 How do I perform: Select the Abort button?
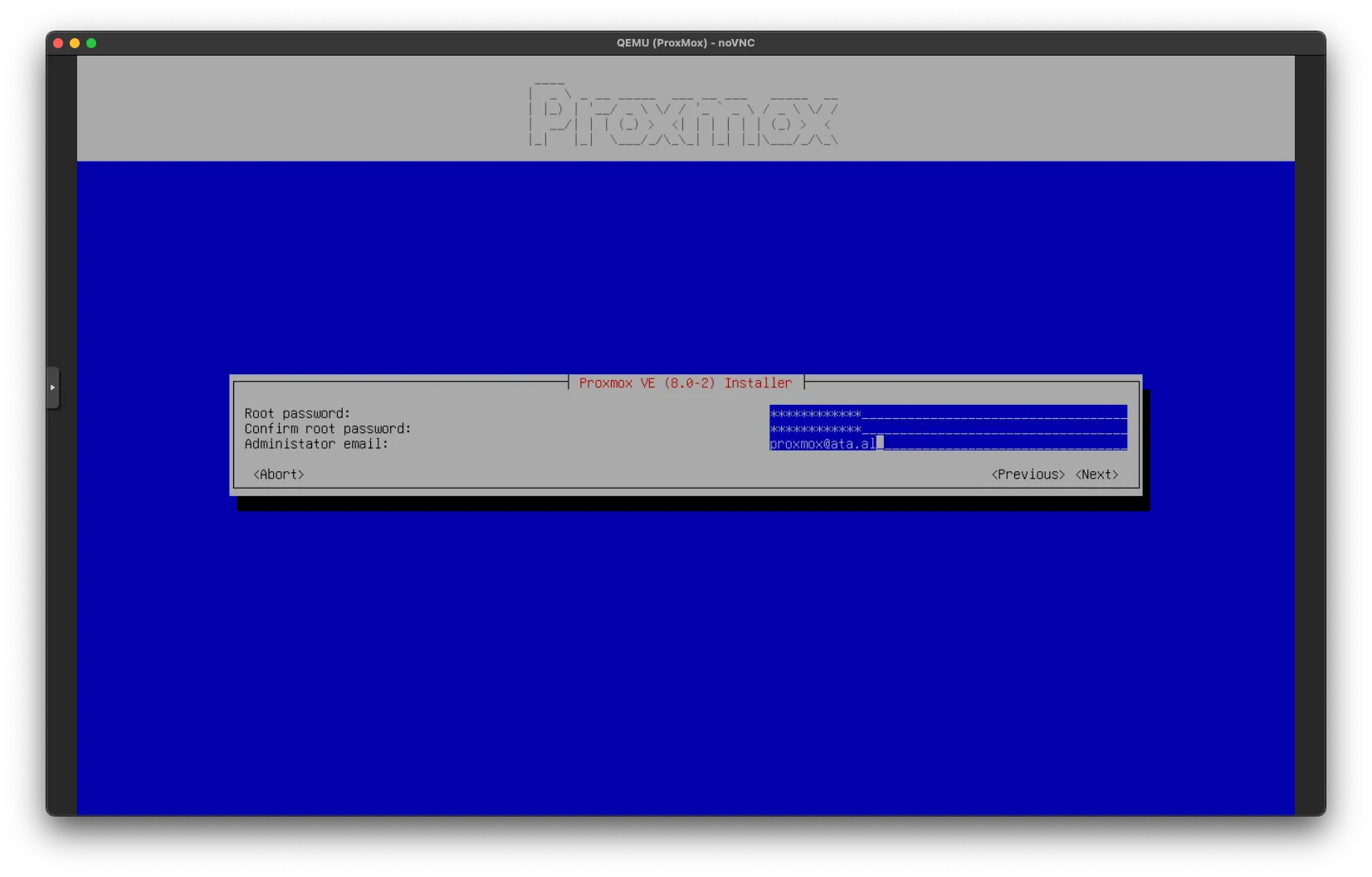(x=279, y=474)
